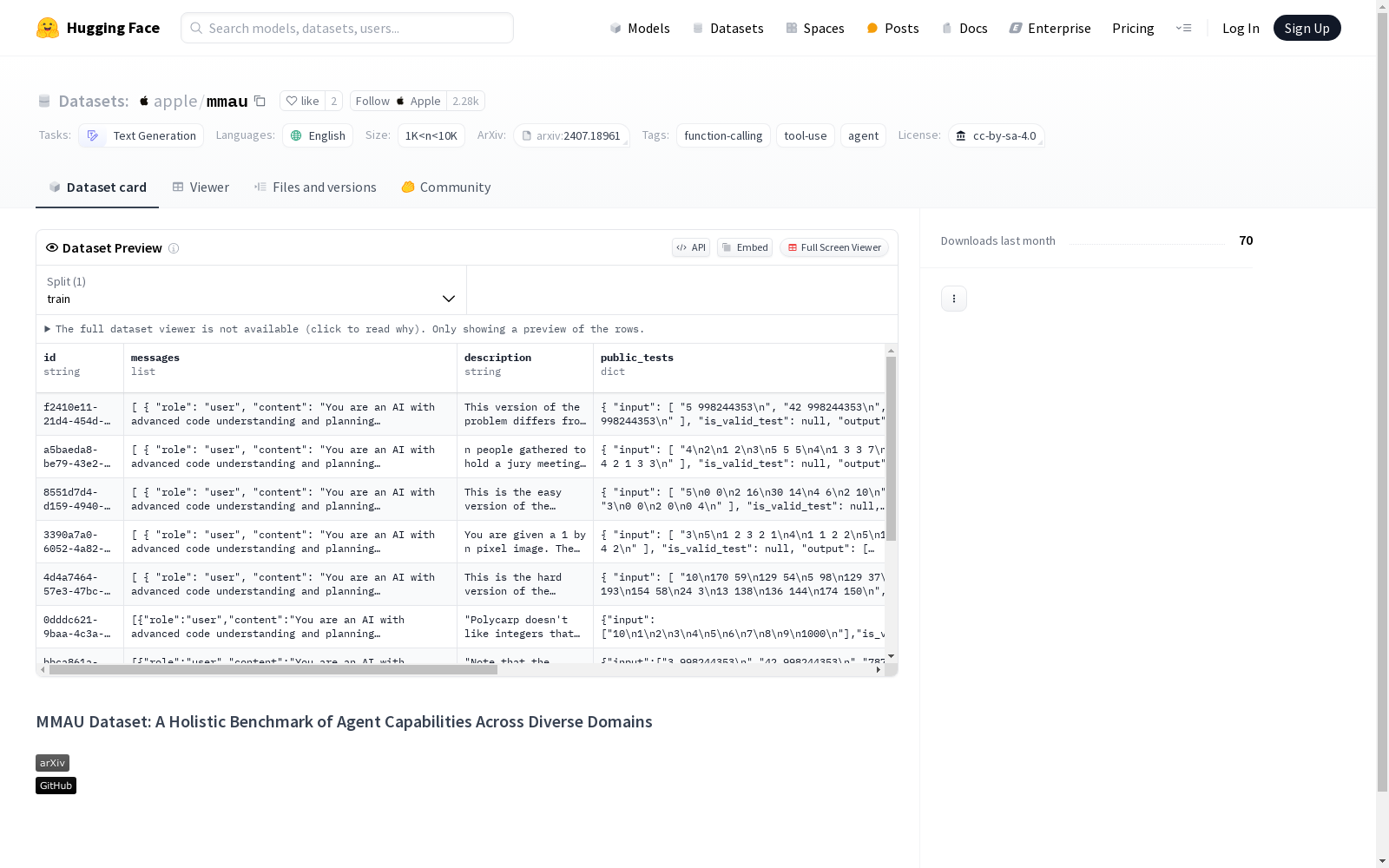This screenshot has width=1389, height=868.
Task: Open Docs in the top navigation
Action: click(x=964, y=28)
